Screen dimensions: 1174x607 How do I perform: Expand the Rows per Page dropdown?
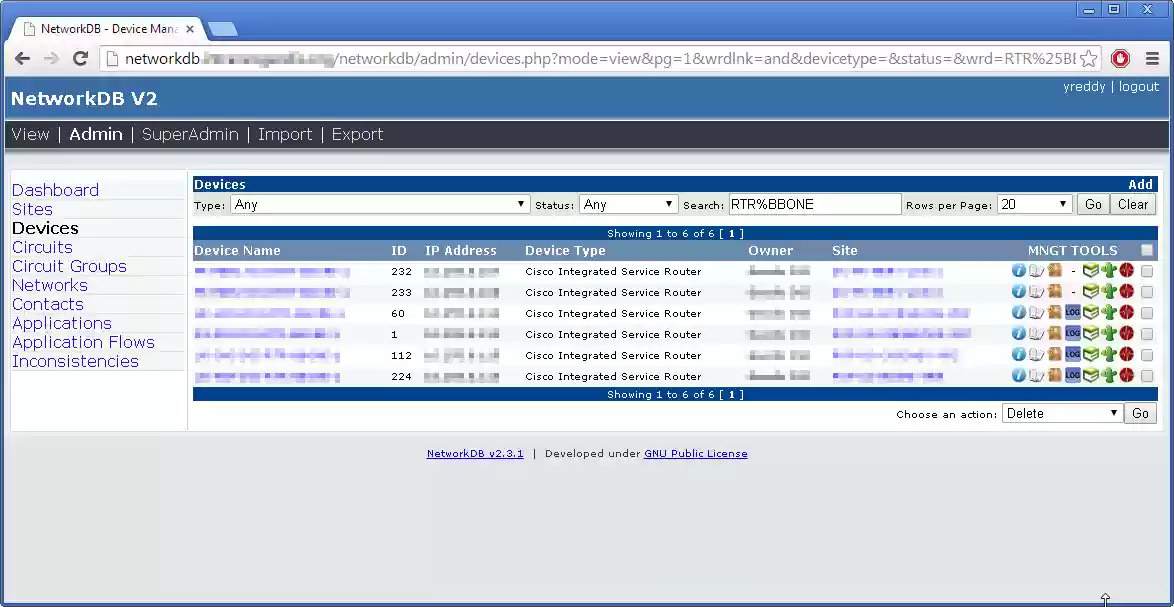(x=1035, y=204)
